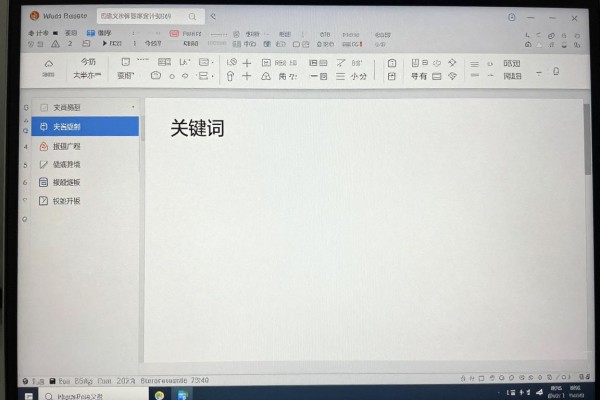
Task: Open the sidebar item with the pencil icon
Action: (x=85, y=165)
